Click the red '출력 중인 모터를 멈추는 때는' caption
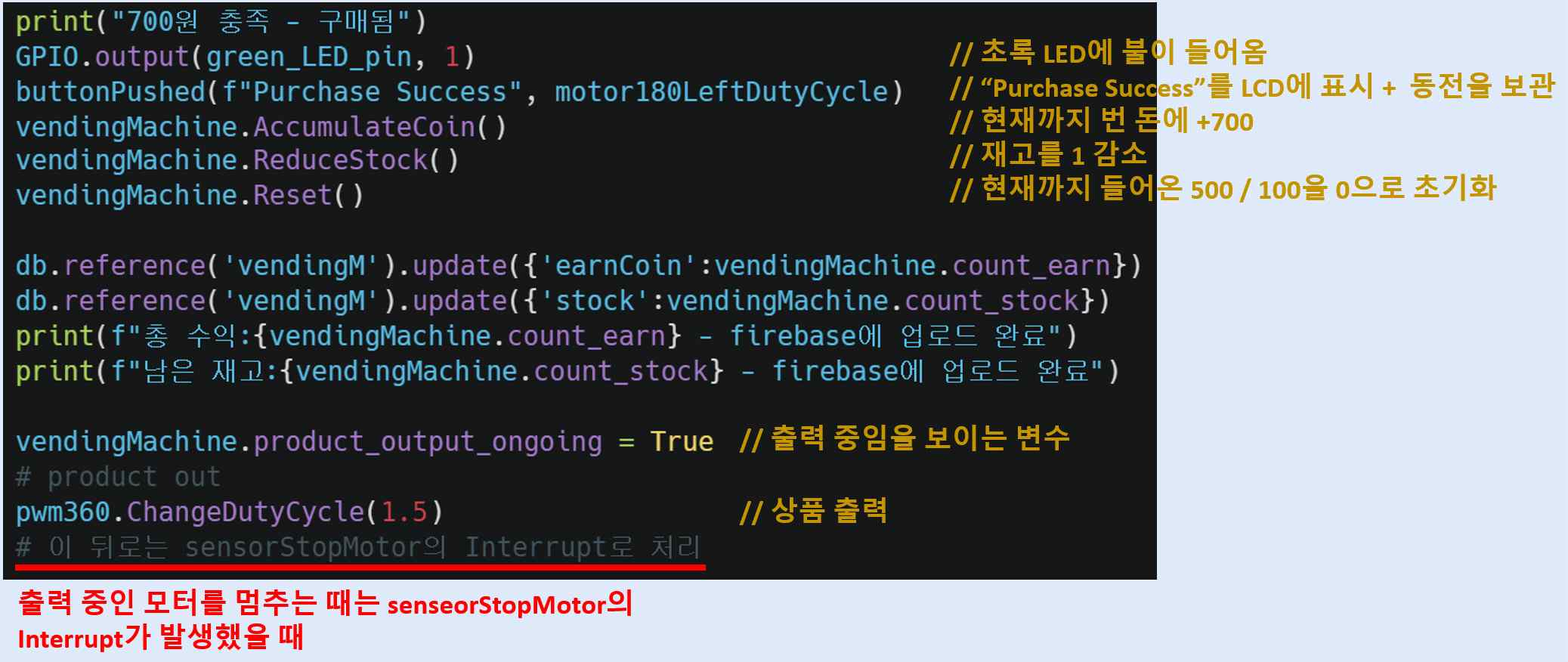 coord(325,604)
